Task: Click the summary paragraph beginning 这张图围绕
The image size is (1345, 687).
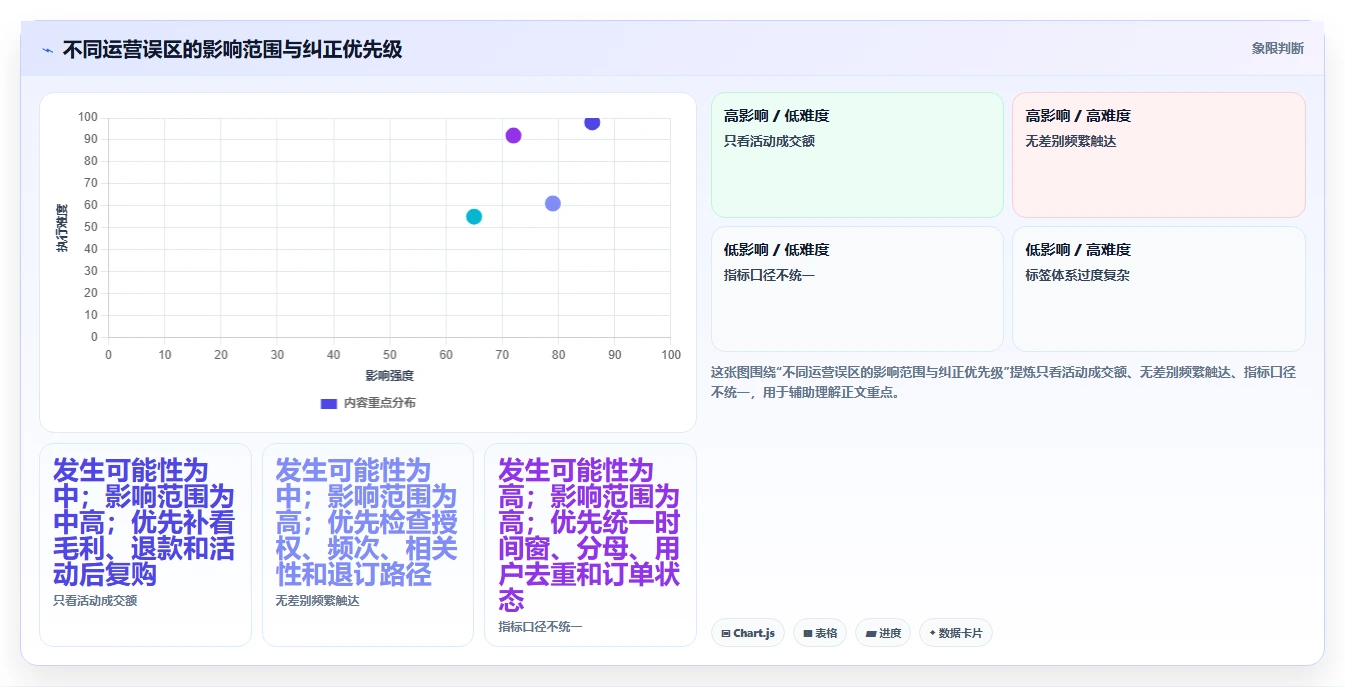Action: pos(1003,382)
